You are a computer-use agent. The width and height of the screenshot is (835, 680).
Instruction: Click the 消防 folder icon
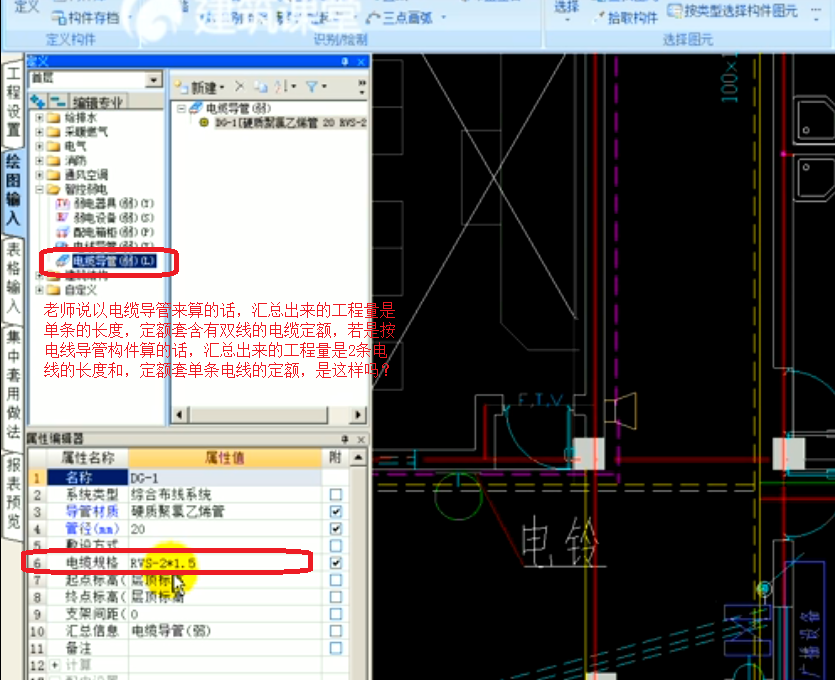pos(53,160)
